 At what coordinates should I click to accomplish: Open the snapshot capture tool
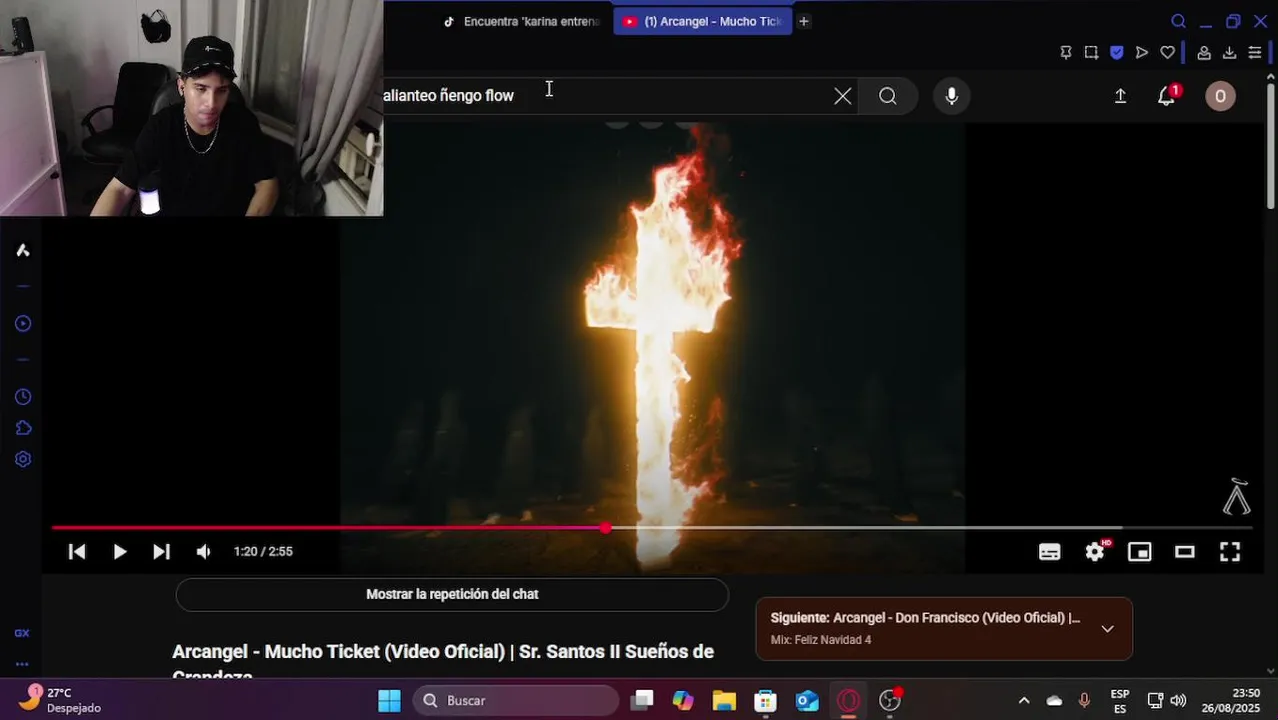tap(1091, 53)
